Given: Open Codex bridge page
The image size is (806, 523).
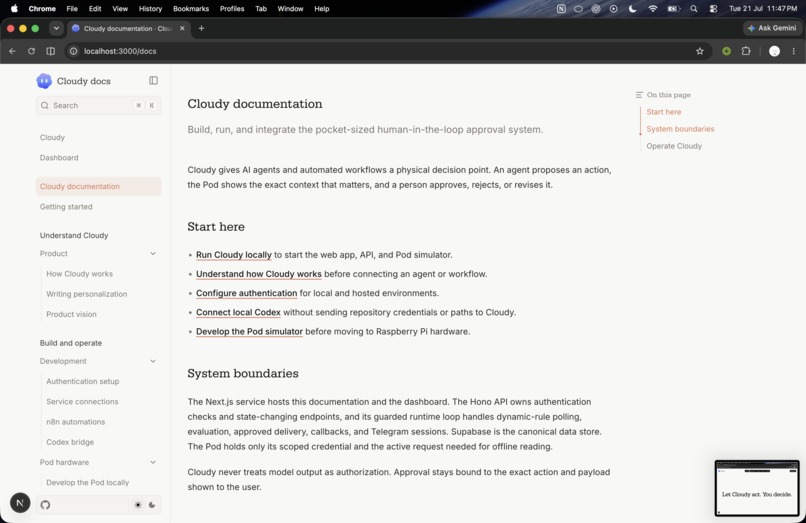Looking at the screenshot, I should tap(70, 442).
